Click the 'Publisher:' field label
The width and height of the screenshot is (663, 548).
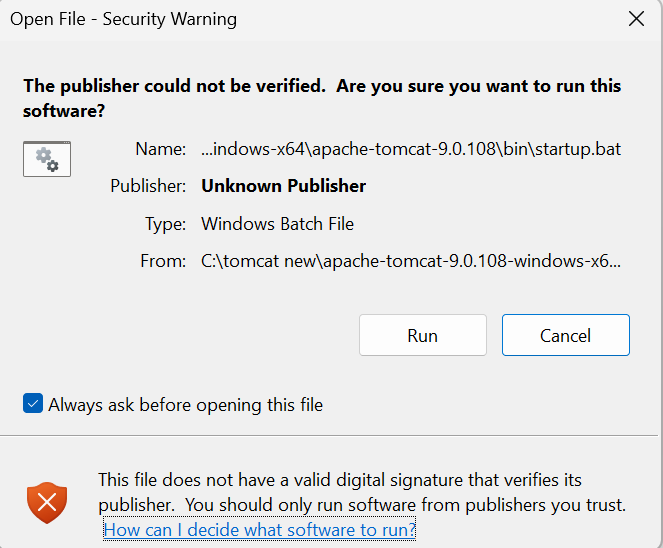pos(148,186)
